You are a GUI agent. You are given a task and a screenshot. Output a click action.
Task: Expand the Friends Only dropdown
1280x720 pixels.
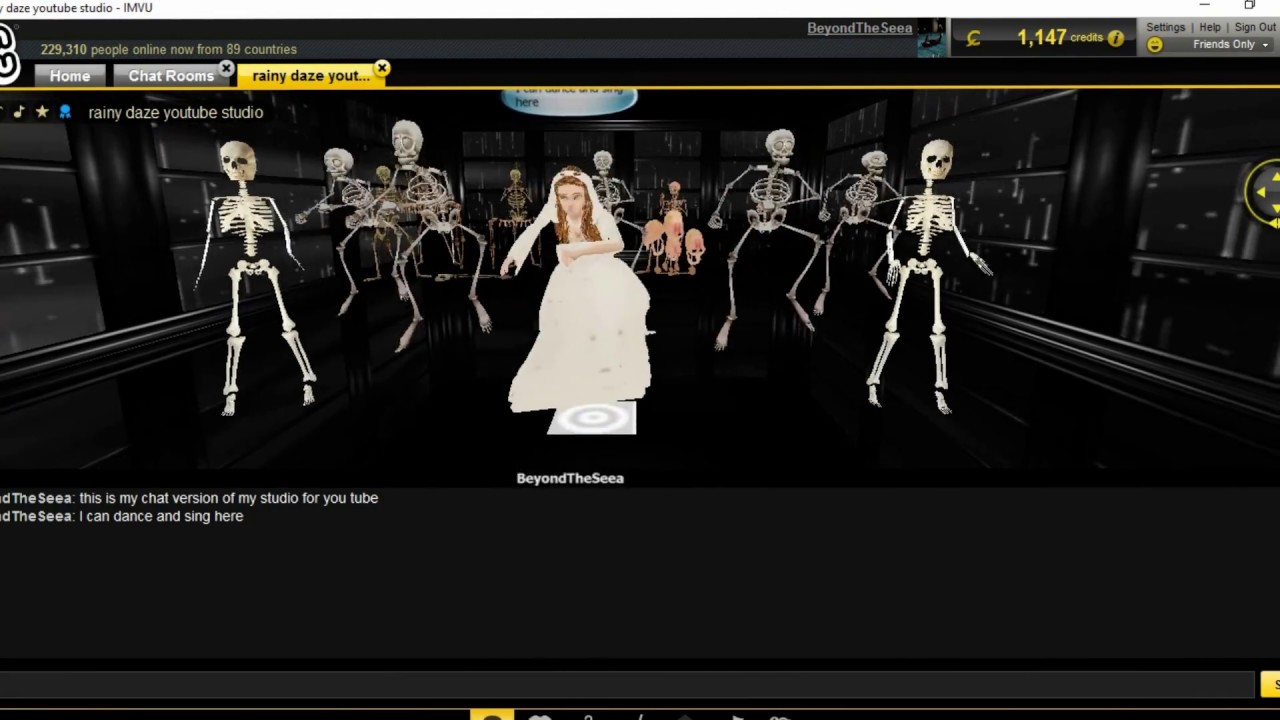[x=1230, y=45]
